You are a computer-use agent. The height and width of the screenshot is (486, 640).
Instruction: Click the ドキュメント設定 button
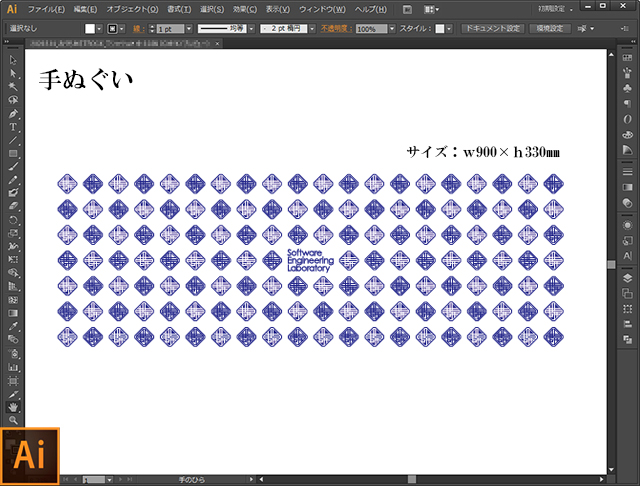pyautogui.click(x=492, y=29)
